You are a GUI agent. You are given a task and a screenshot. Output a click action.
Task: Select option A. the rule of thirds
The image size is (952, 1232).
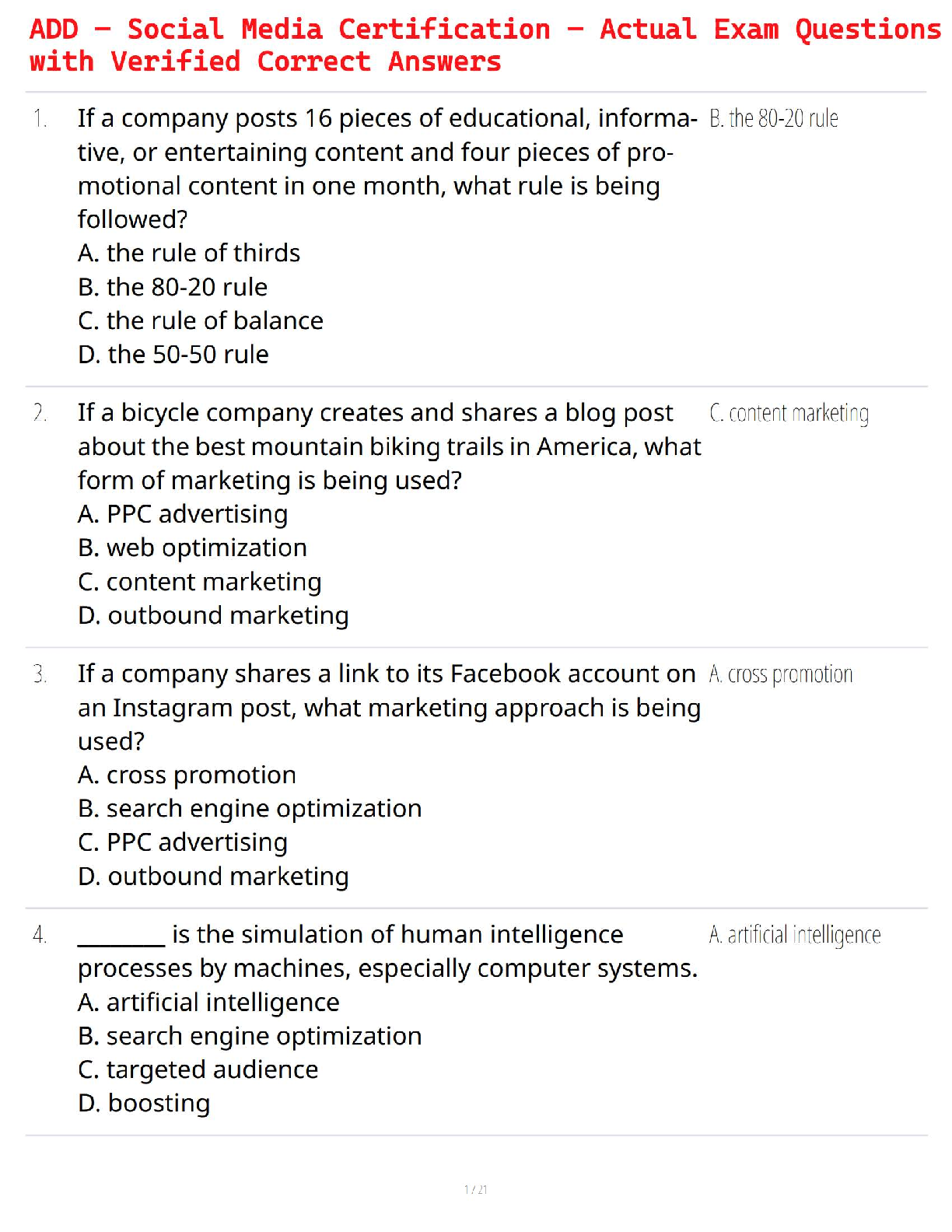click(x=189, y=254)
